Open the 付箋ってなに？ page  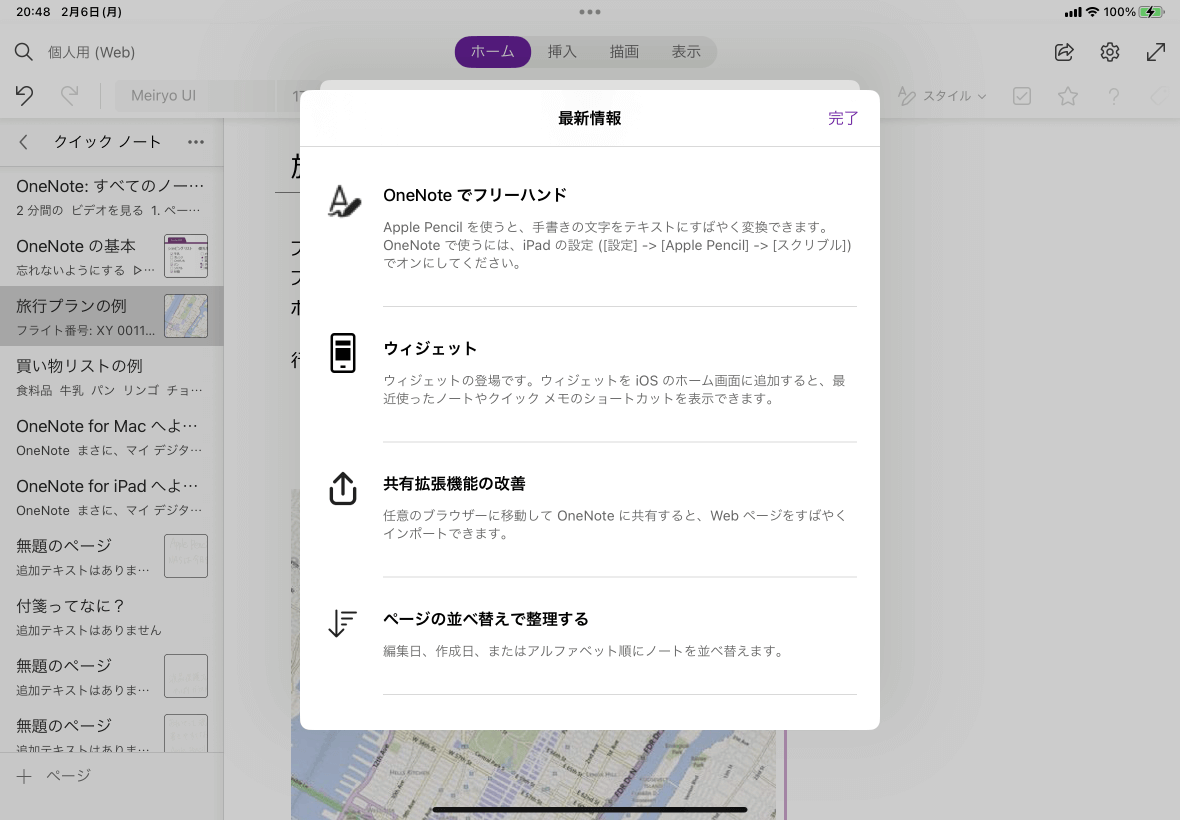(111, 617)
